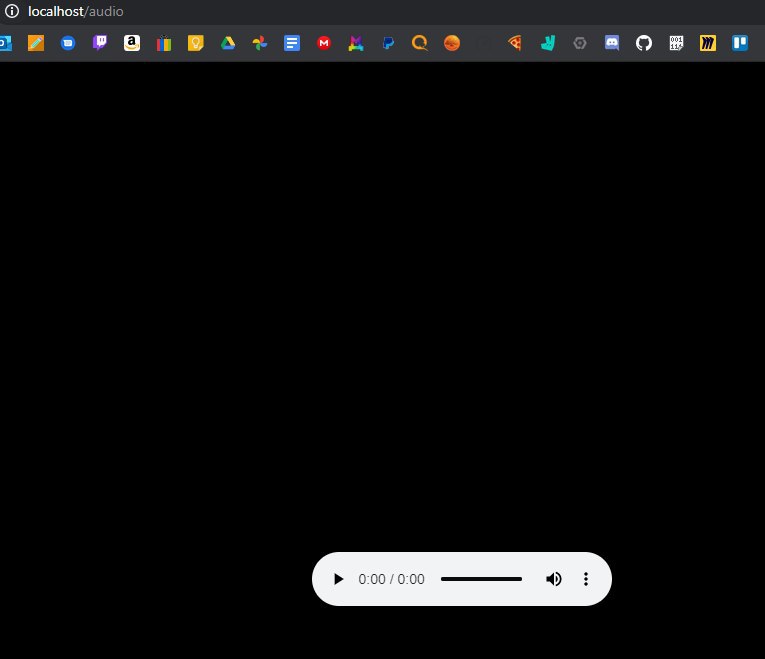
Task: Open the red MEGA bookmark
Action: click(324, 43)
